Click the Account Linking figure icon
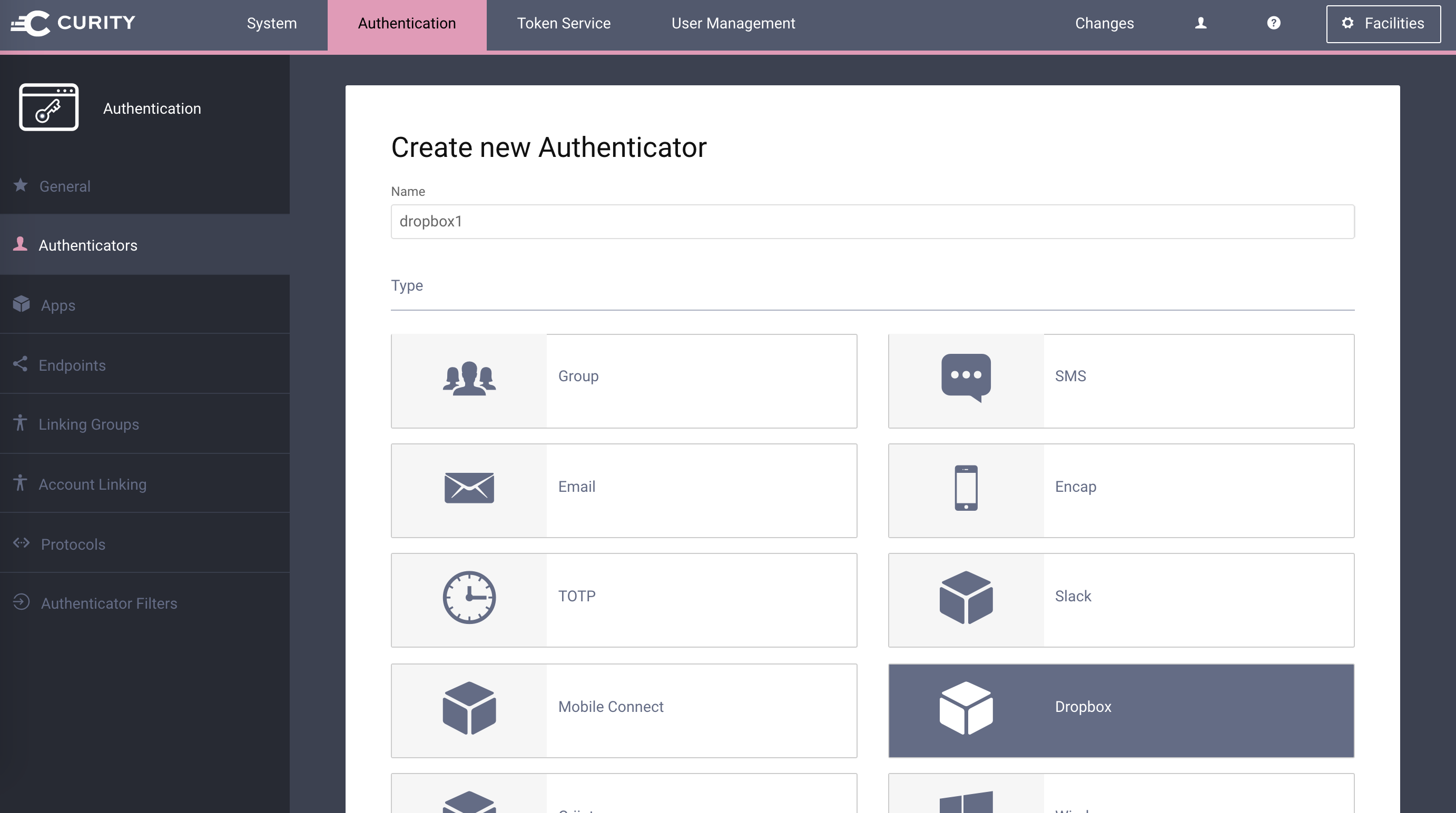 click(21, 483)
